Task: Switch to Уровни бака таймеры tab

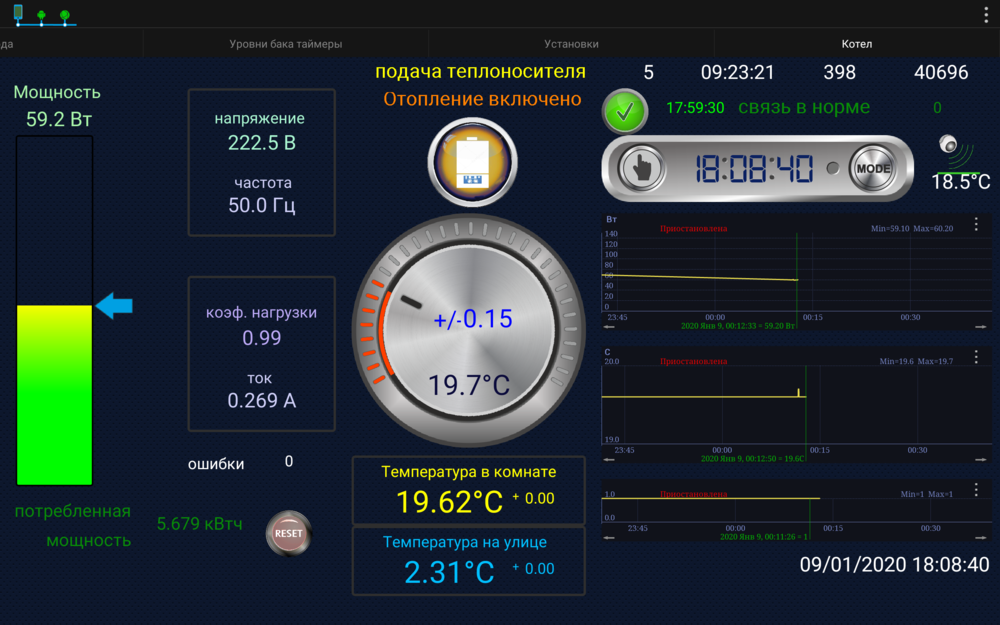Action: click(x=286, y=44)
